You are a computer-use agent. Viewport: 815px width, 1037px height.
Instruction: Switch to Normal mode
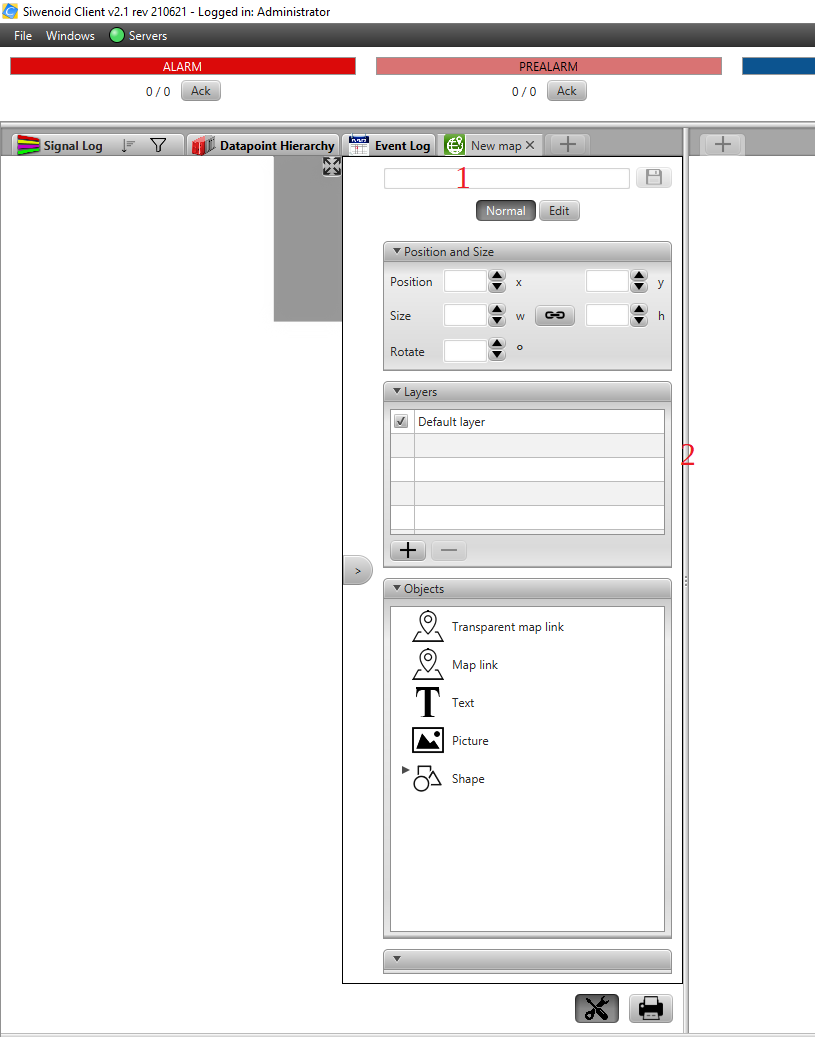505,211
